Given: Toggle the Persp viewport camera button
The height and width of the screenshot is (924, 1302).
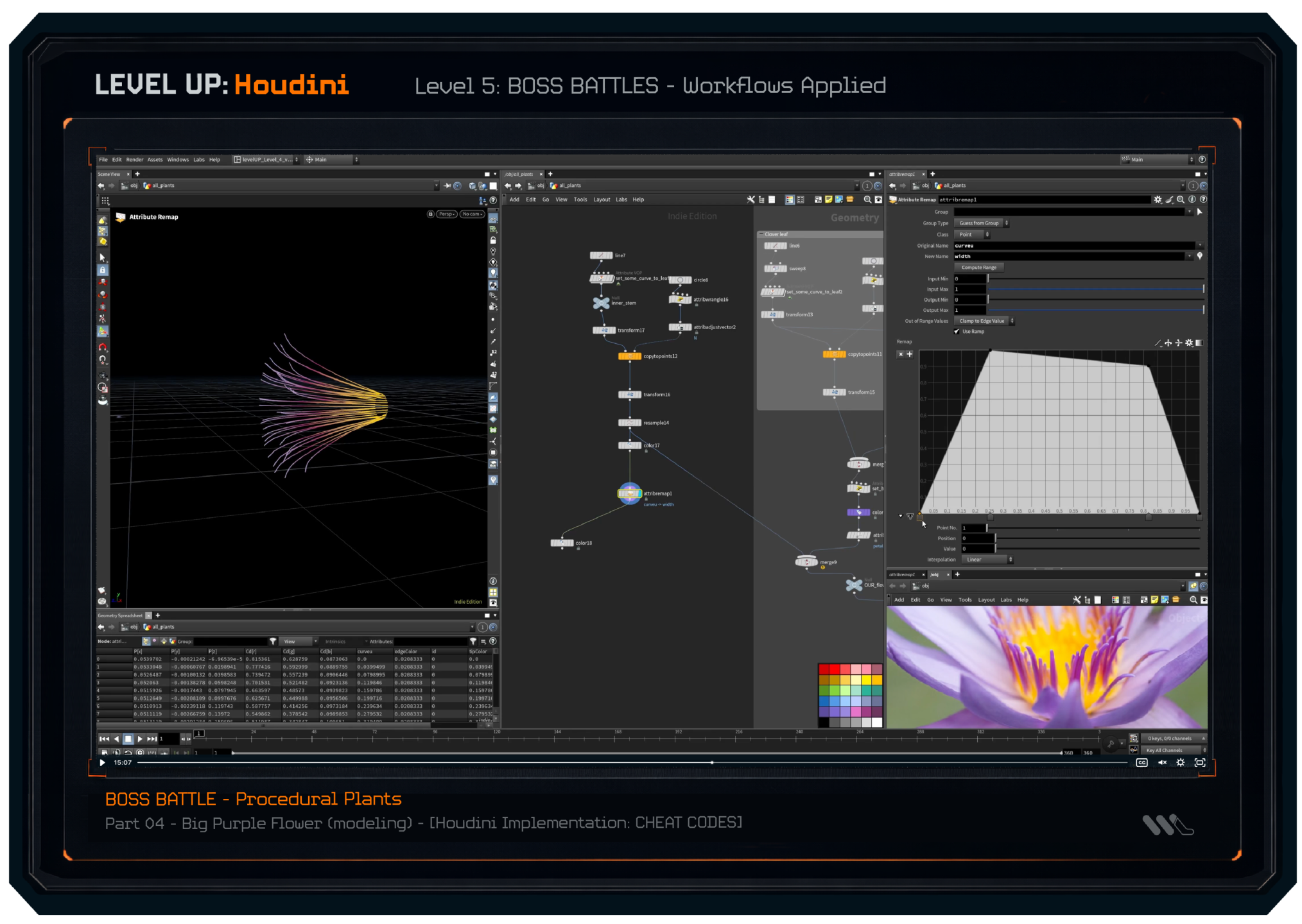Looking at the screenshot, I should pyautogui.click(x=446, y=214).
